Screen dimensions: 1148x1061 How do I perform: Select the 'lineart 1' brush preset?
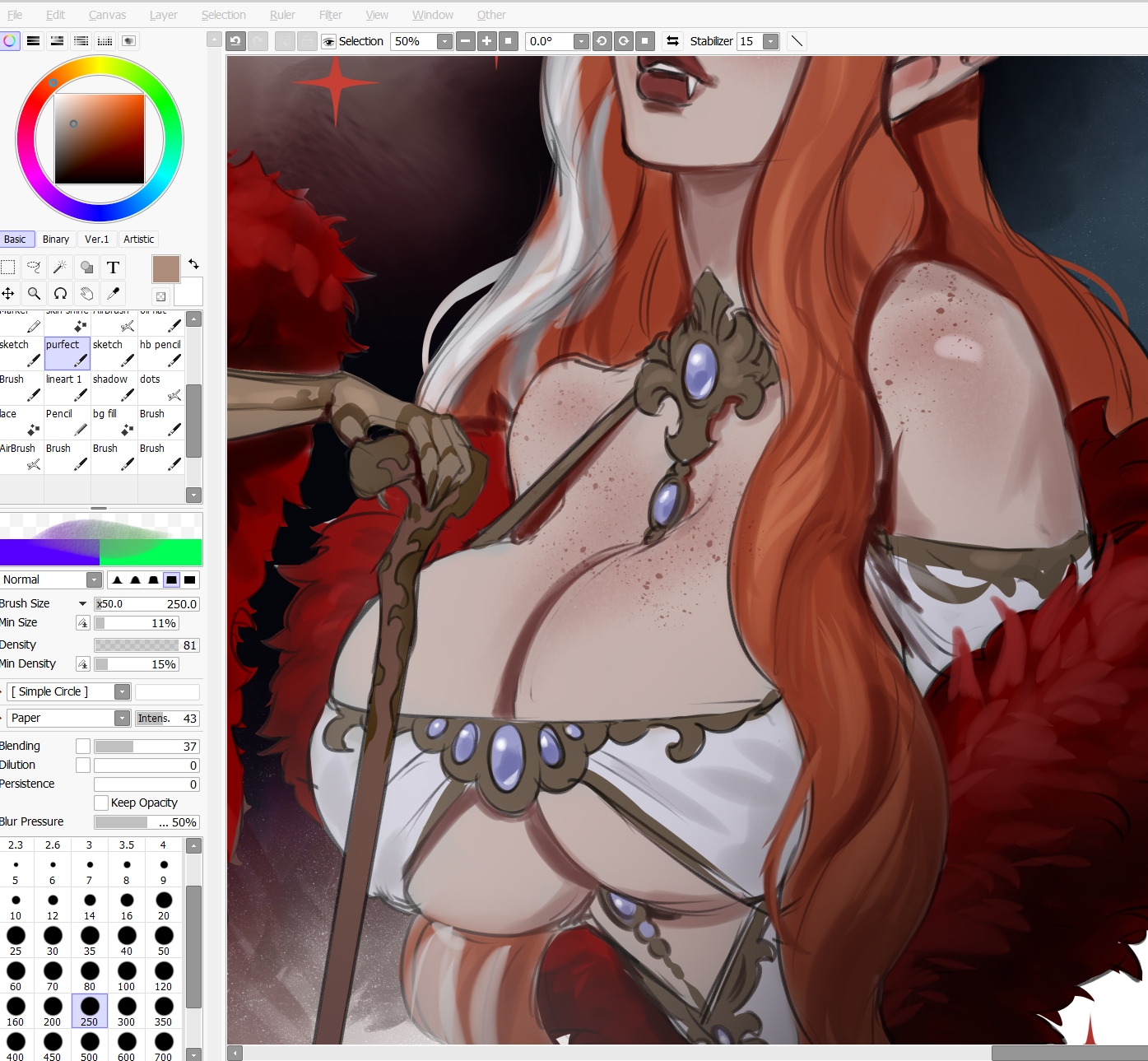[x=67, y=388]
